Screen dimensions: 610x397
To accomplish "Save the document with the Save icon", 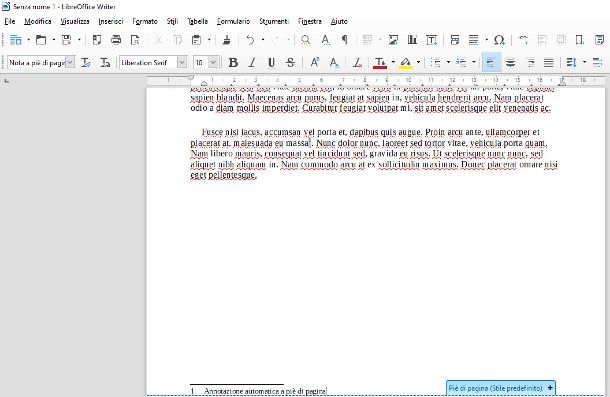I will tap(67, 40).
